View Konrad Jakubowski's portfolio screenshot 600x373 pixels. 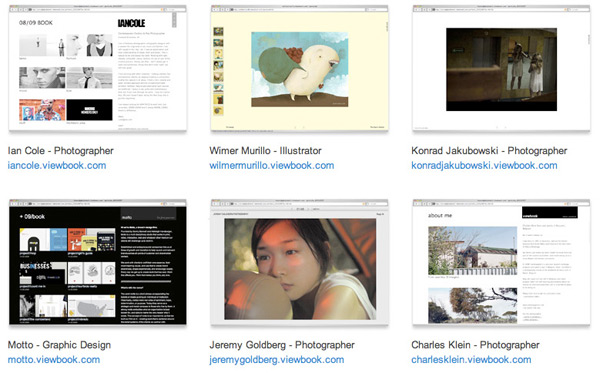click(x=501, y=68)
